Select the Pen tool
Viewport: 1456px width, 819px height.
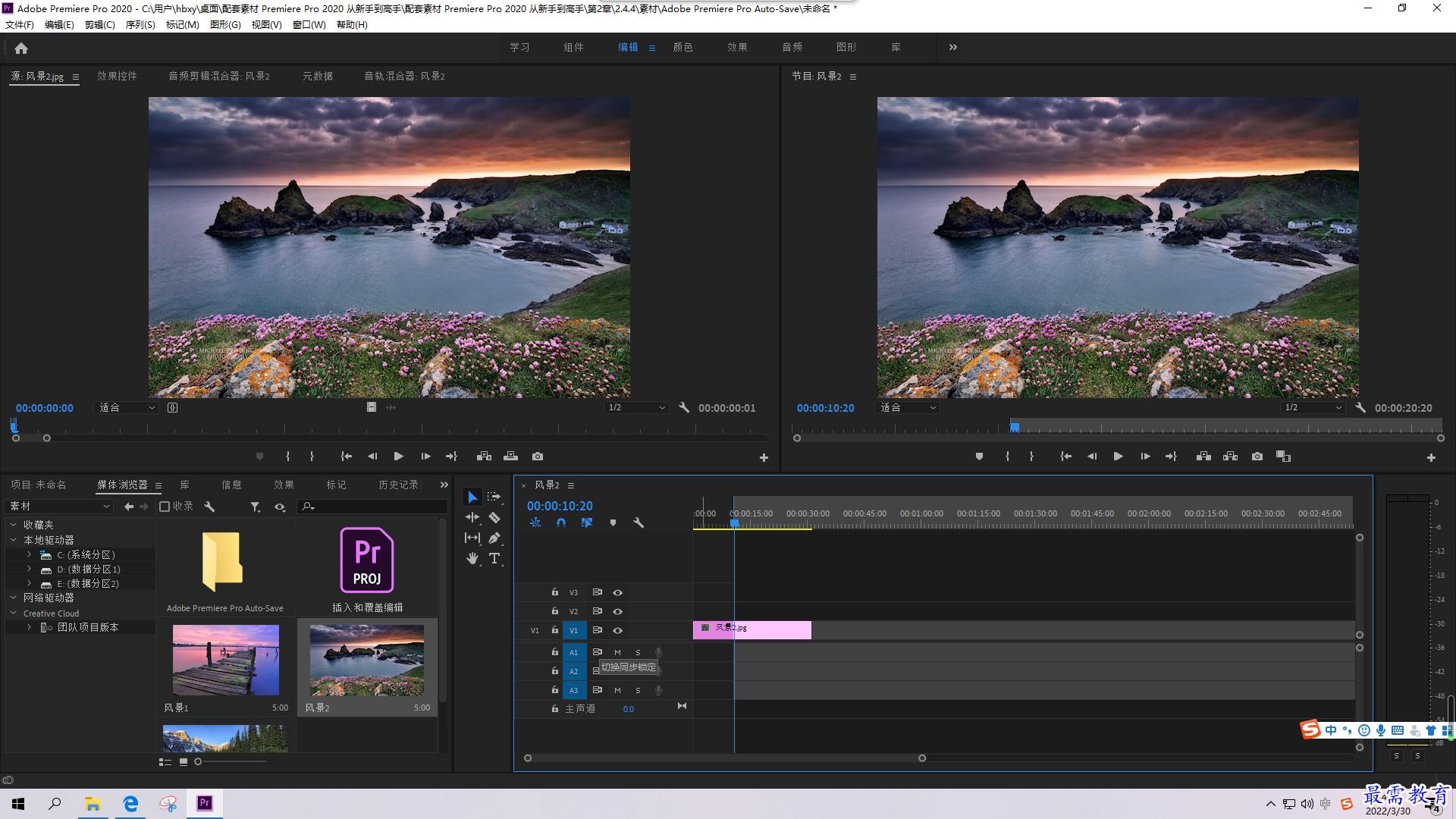click(494, 538)
